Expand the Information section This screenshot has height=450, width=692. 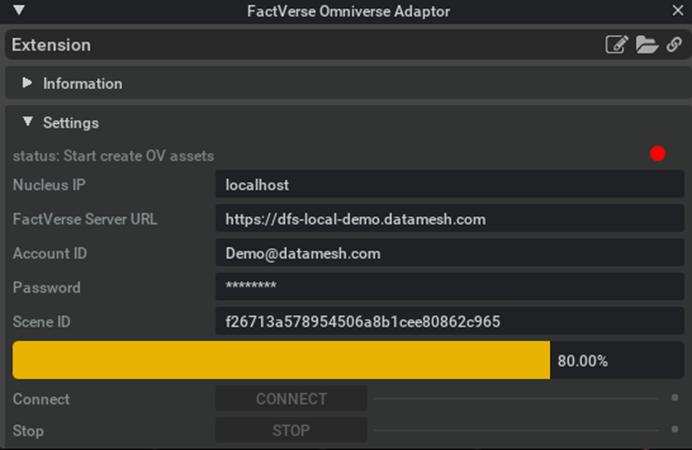tap(27, 82)
